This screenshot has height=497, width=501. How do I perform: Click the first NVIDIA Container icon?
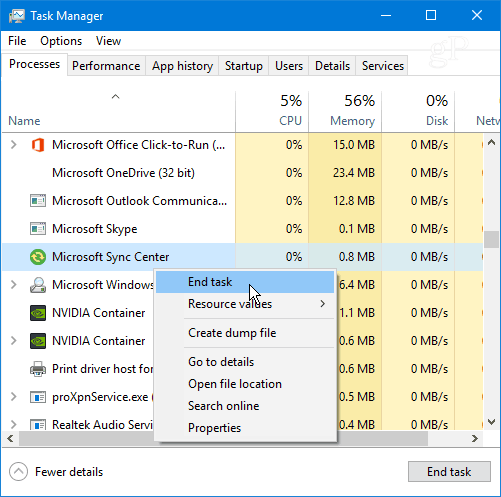click(x=38, y=313)
